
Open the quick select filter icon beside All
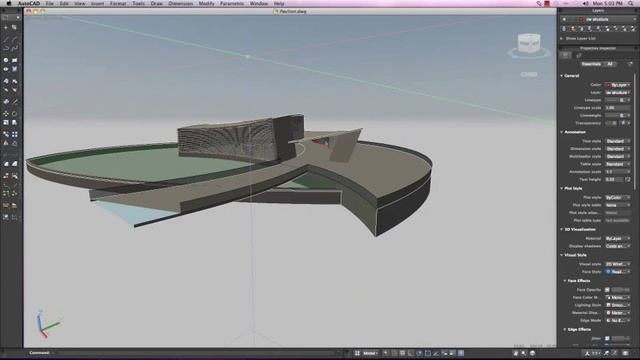pyautogui.click(x=630, y=64)
